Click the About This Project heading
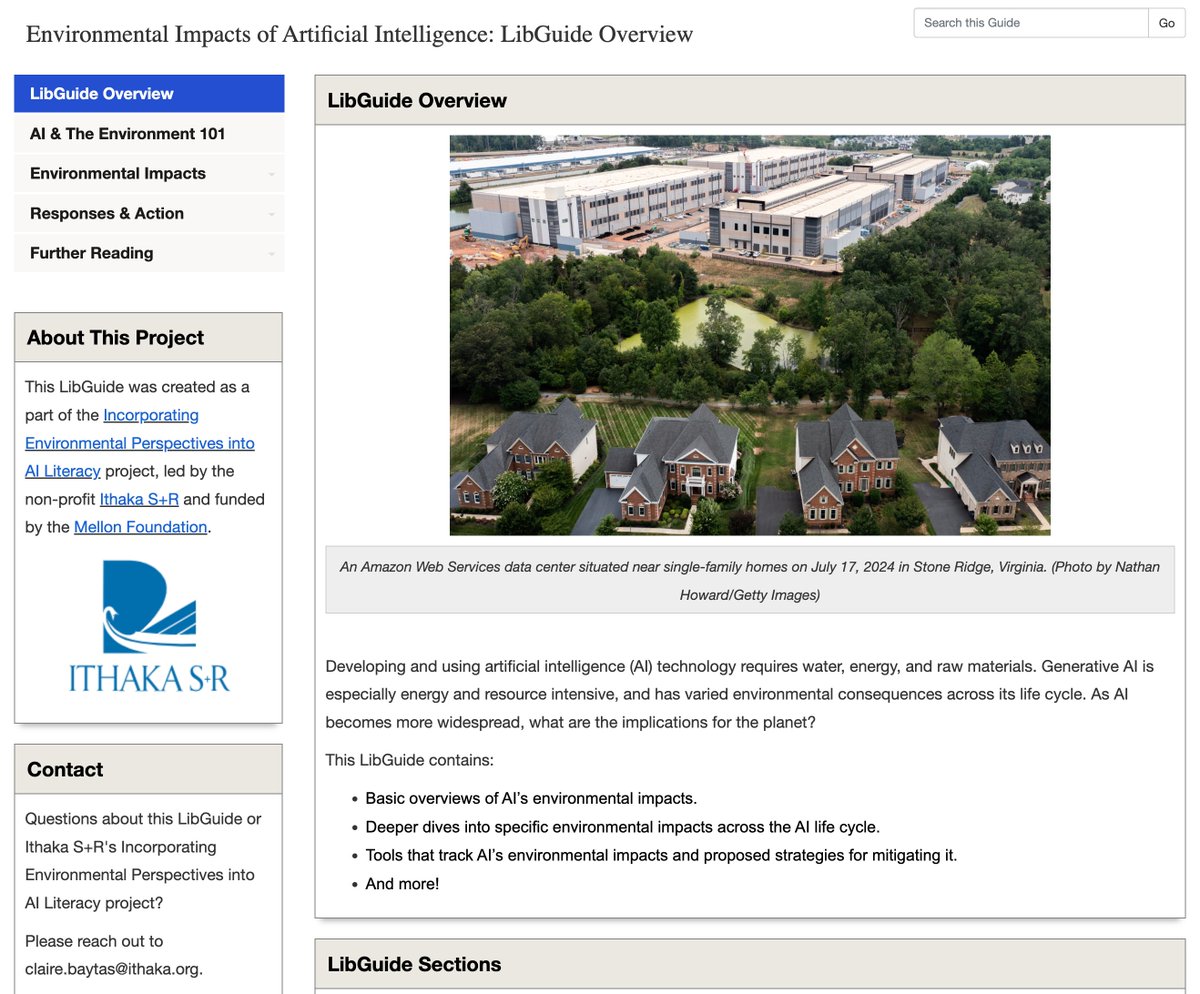Image resolution: width=1200 pixels, height=994 pixels. pyautogui.click(x=115, y=338)
